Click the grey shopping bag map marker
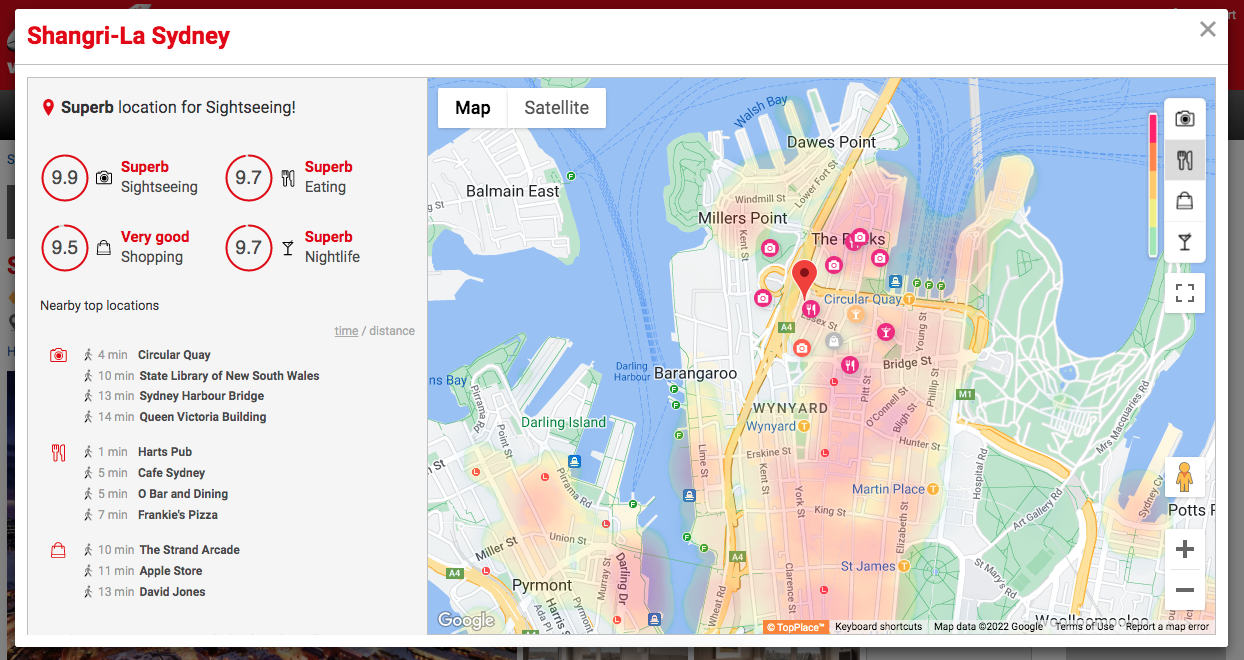 [x=834, y=341]
